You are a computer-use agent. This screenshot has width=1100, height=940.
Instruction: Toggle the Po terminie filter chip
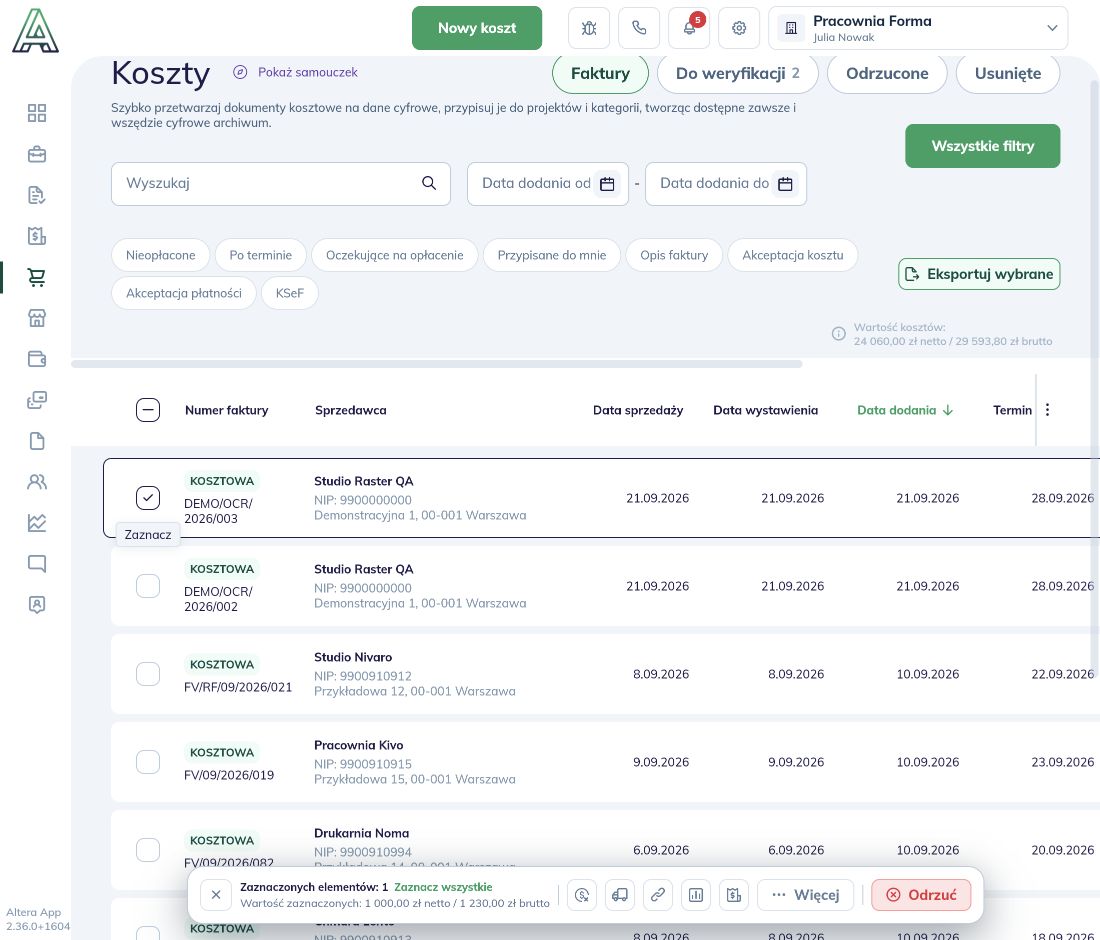(x=260, y=255)
